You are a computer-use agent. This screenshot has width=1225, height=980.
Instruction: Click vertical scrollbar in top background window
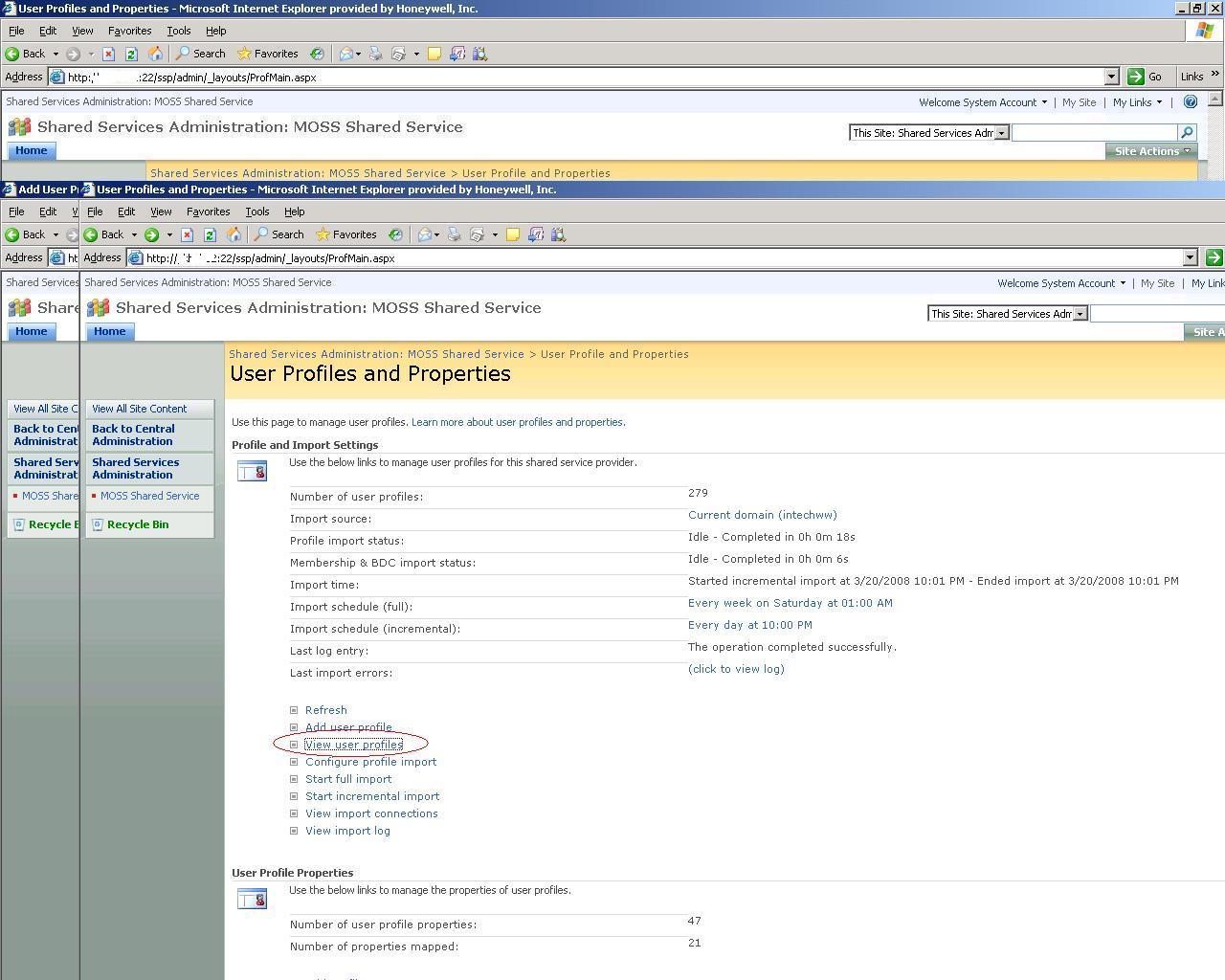1215,134
